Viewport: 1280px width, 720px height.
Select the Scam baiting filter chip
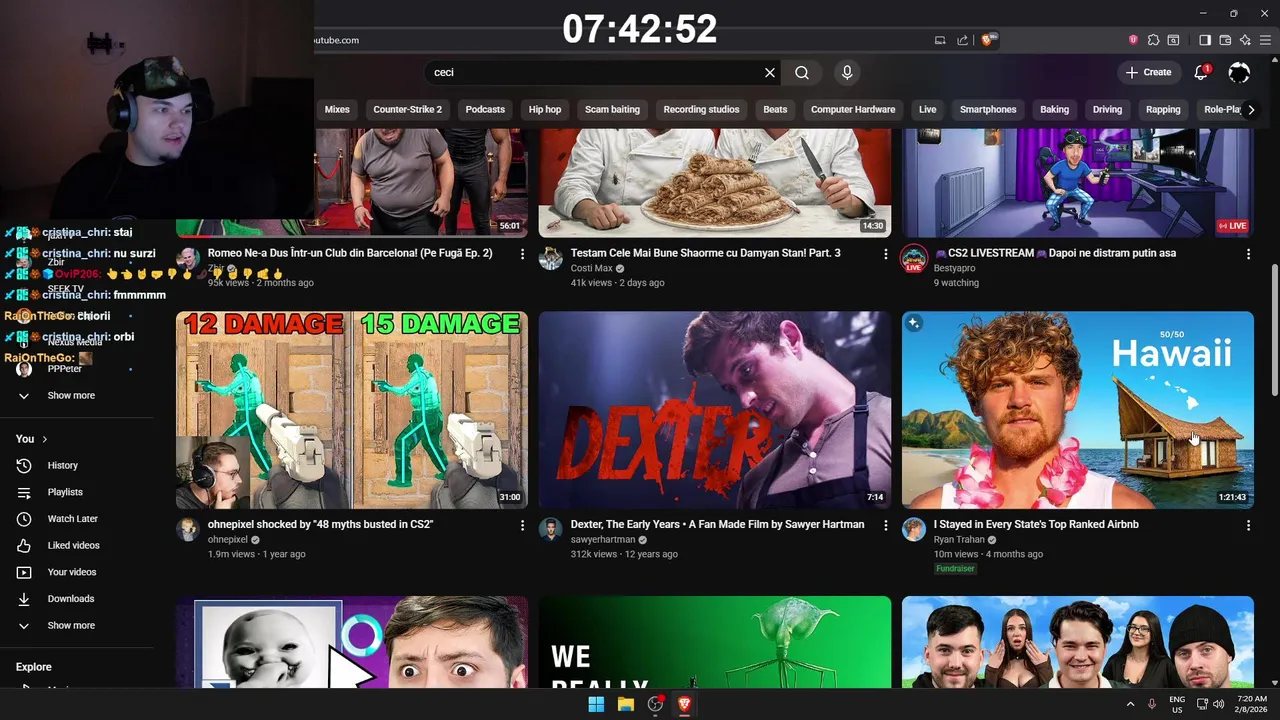tap(612, 109)
